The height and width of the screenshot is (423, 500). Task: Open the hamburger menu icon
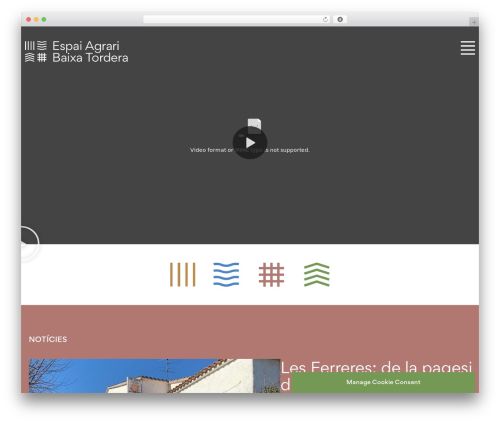[x=468, y=48]
